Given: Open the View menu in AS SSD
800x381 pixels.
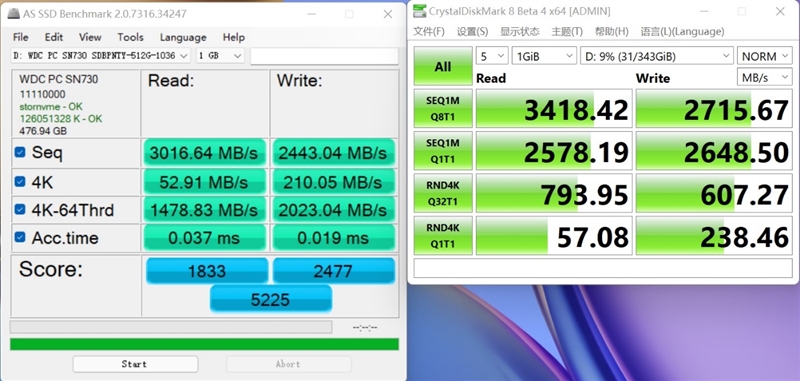Looking at the screenshot, I should tap(90, 37).
